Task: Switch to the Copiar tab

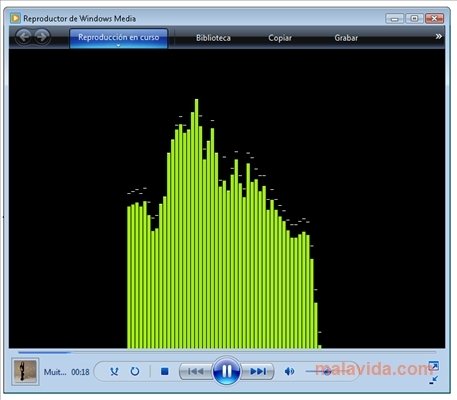Action: click(x=280, y=38)
